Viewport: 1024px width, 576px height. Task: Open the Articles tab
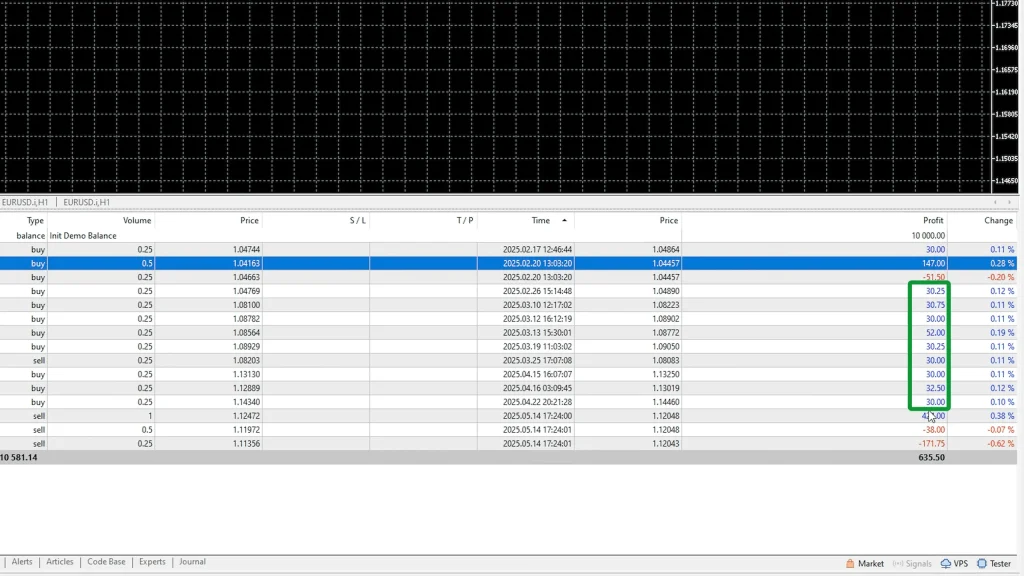[x=60, y=562]
